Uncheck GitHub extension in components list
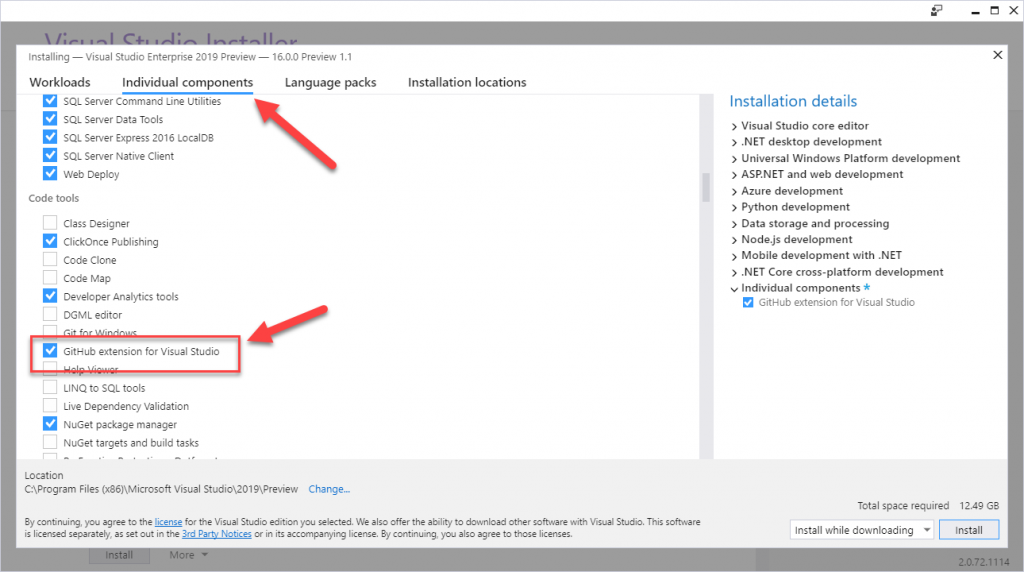Viewport: 1024px width, 572px height. pos(50,351)
